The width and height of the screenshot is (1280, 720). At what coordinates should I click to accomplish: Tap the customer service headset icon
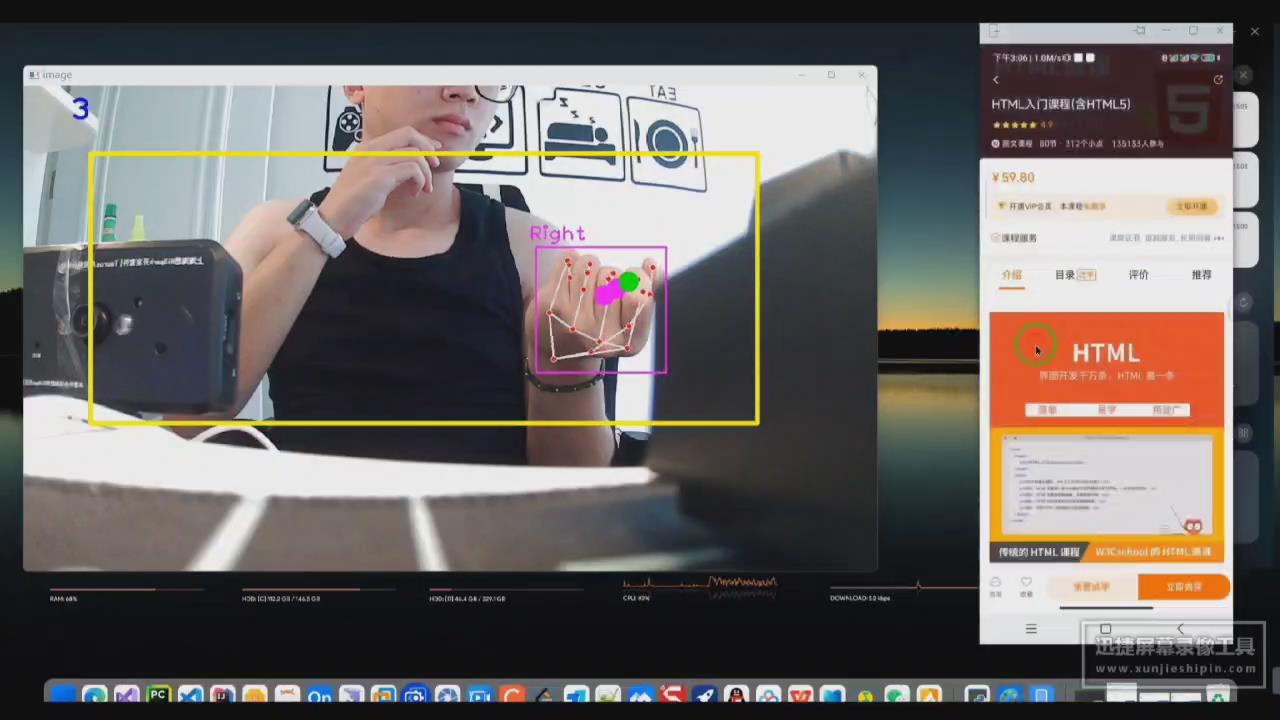(995, 584)
